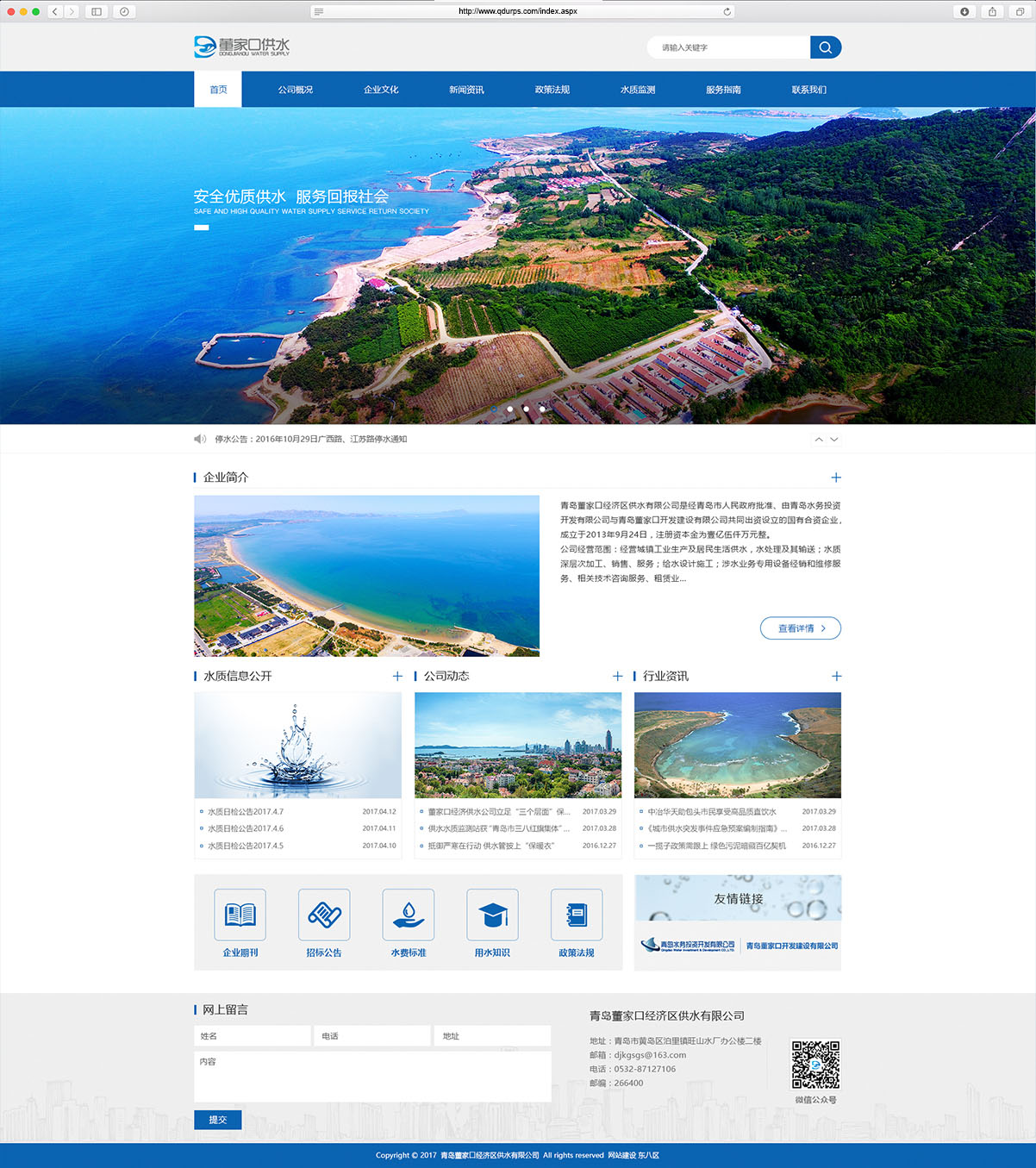Click the 董家口供水 site logo
Viewport: 1036px width, 1168px height.
click(242, 47)
